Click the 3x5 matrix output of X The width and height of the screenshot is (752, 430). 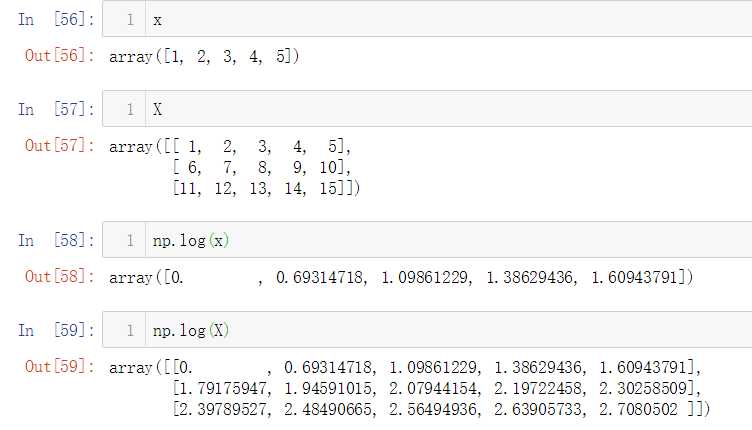coord(235,167)
